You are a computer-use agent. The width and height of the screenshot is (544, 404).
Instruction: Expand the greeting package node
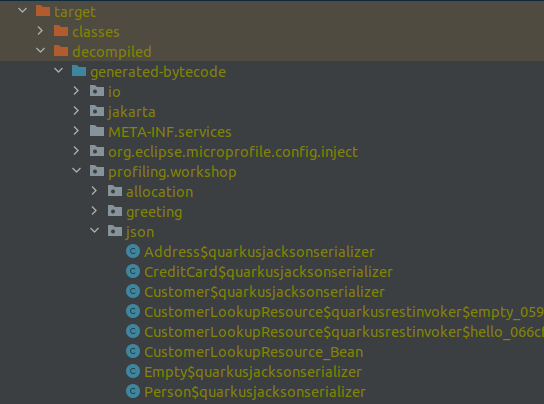(94, 211)
